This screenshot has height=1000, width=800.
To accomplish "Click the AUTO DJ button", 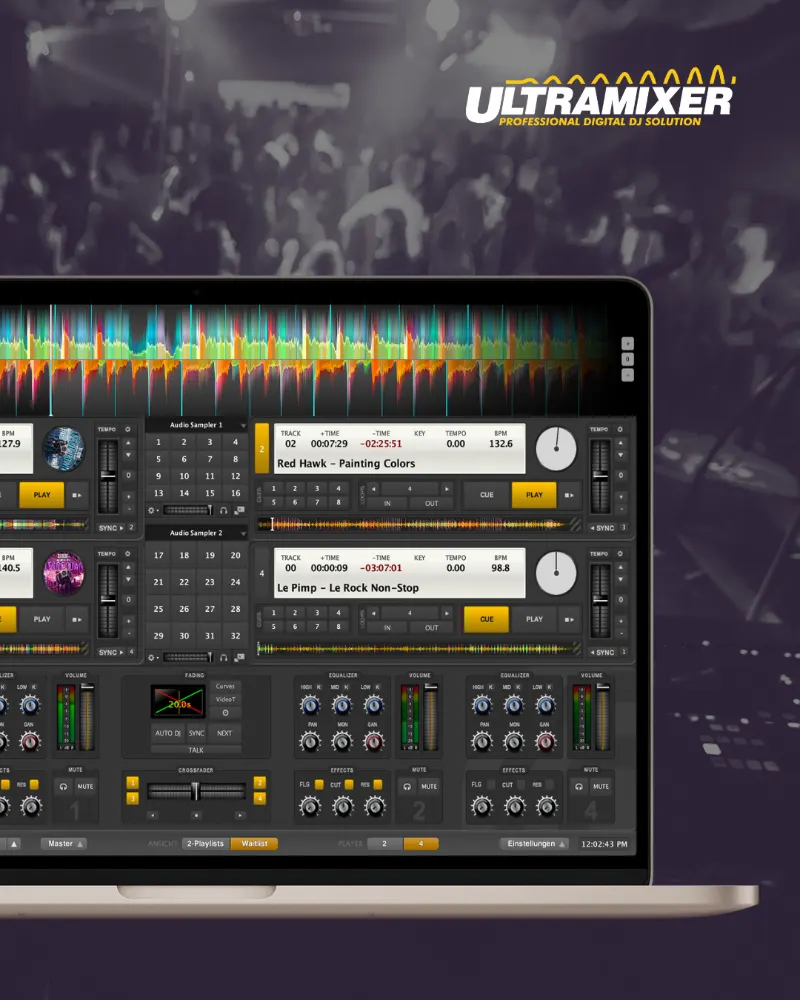I will click(x=168, y=733).
